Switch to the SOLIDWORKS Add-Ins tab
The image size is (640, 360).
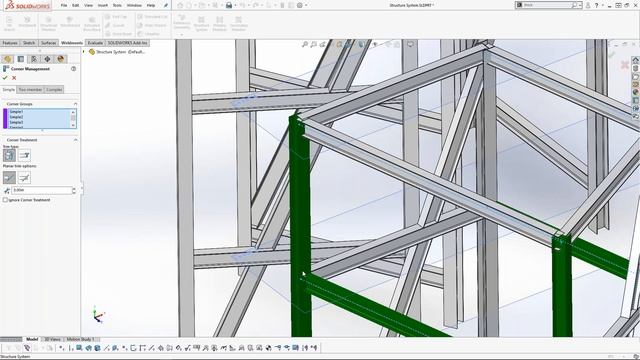[127, 43]
